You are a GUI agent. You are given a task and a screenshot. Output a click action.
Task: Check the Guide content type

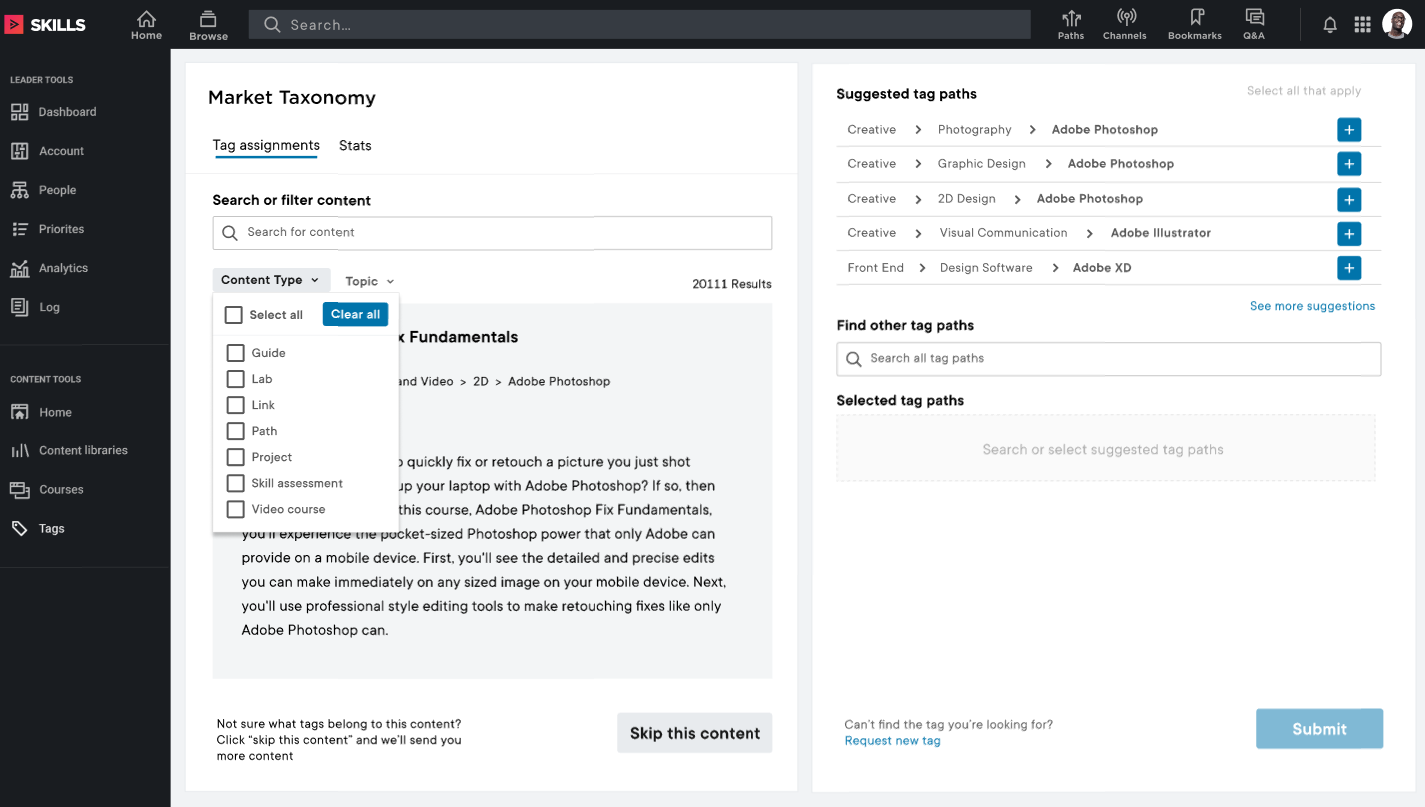(236, 353)
